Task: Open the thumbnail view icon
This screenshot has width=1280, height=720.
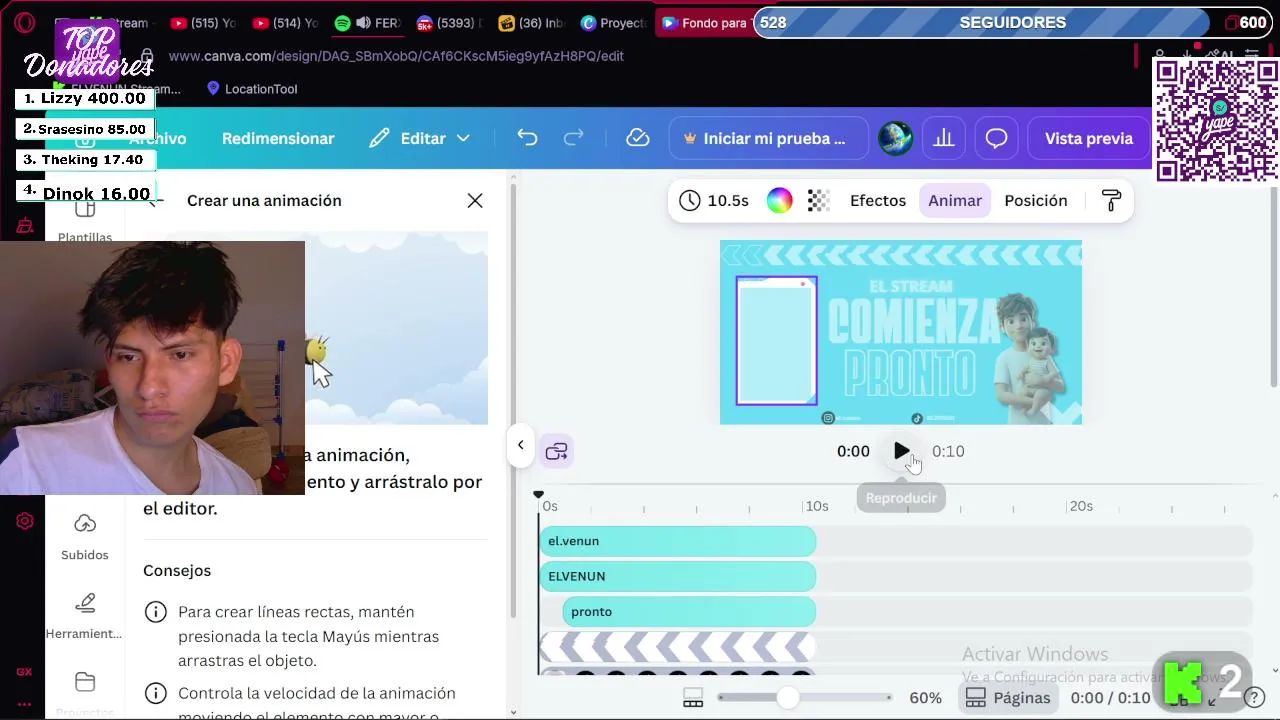Action: pyautogui.click(x=693, y=698)
